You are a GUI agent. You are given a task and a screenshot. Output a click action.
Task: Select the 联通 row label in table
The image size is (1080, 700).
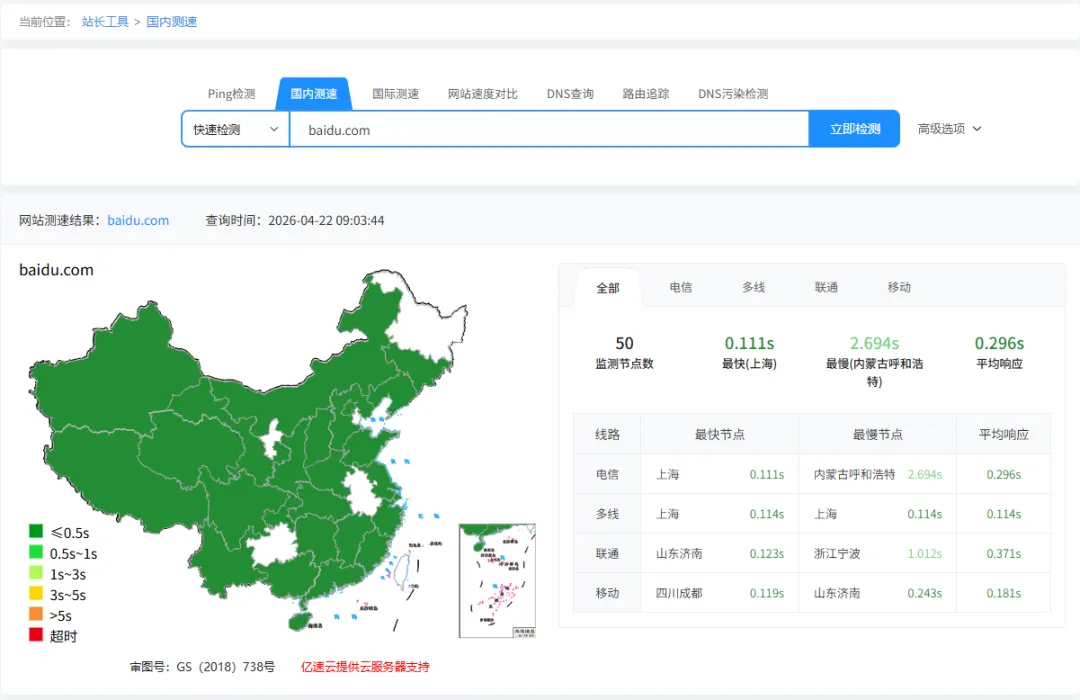(x=607, y=554)
